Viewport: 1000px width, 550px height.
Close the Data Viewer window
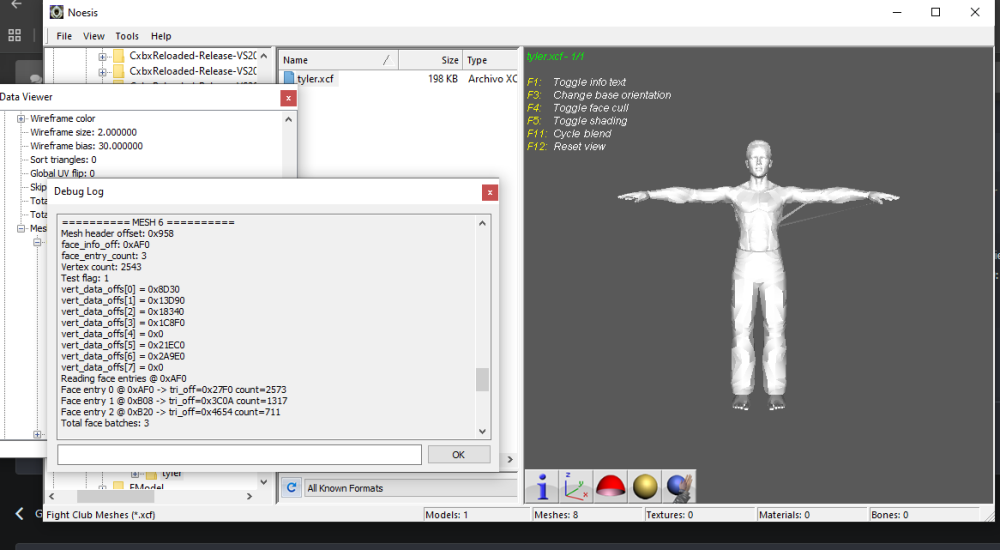click(x=288, y=98)
